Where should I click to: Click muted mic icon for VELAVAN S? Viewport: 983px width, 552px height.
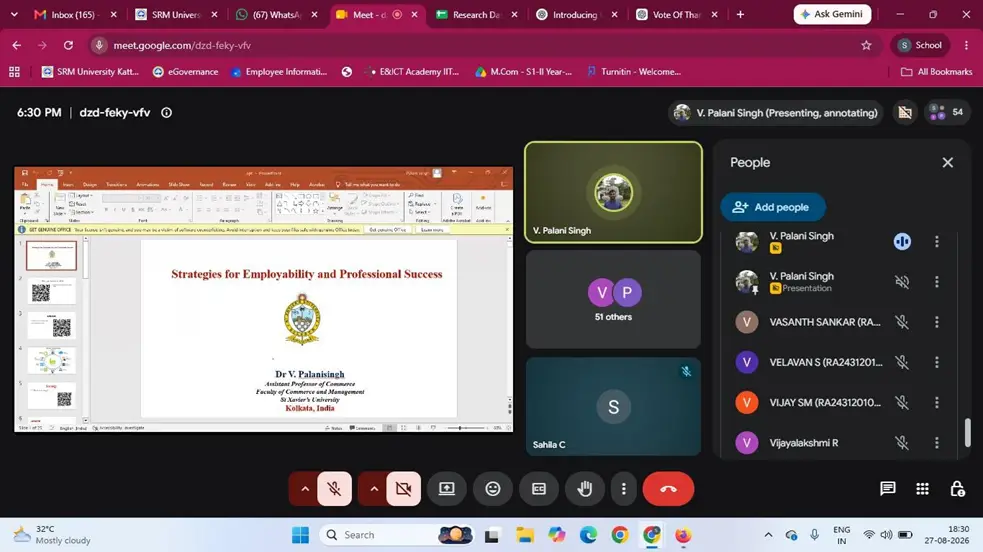pos(902,362)
